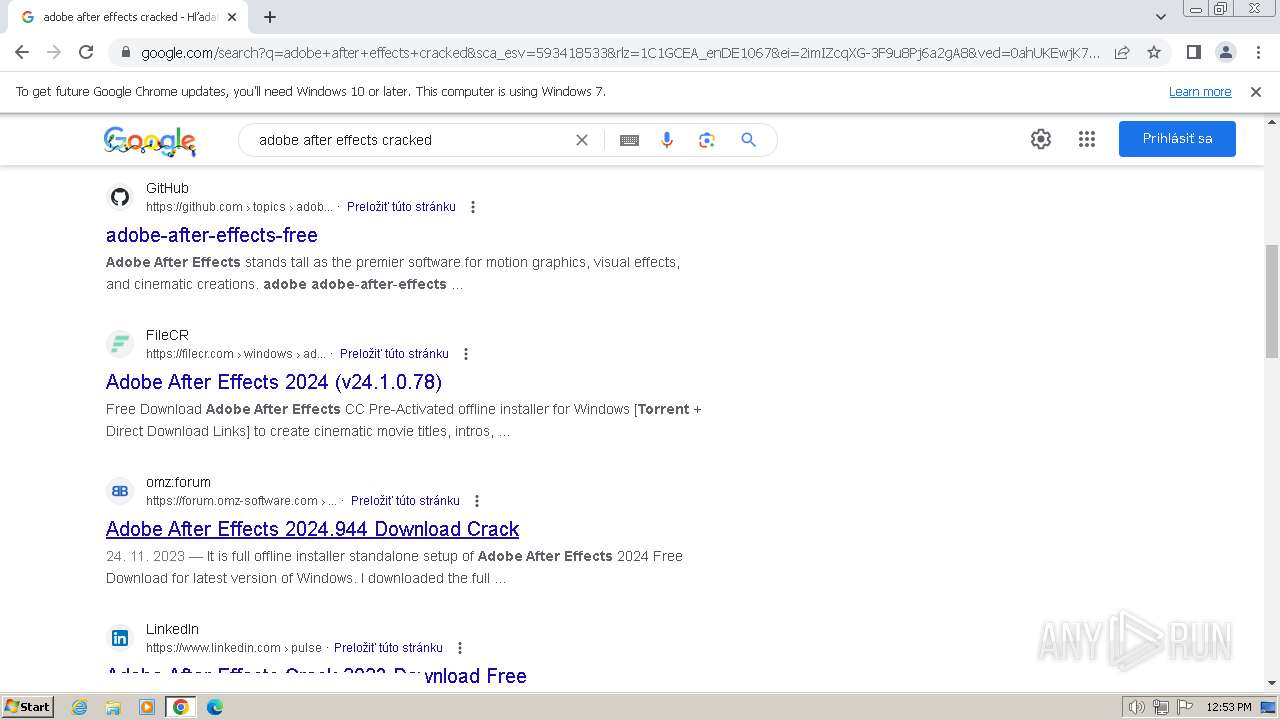Go back to the previous page
This screenshot has width=1280, height=720.
[x=22, y=52]
